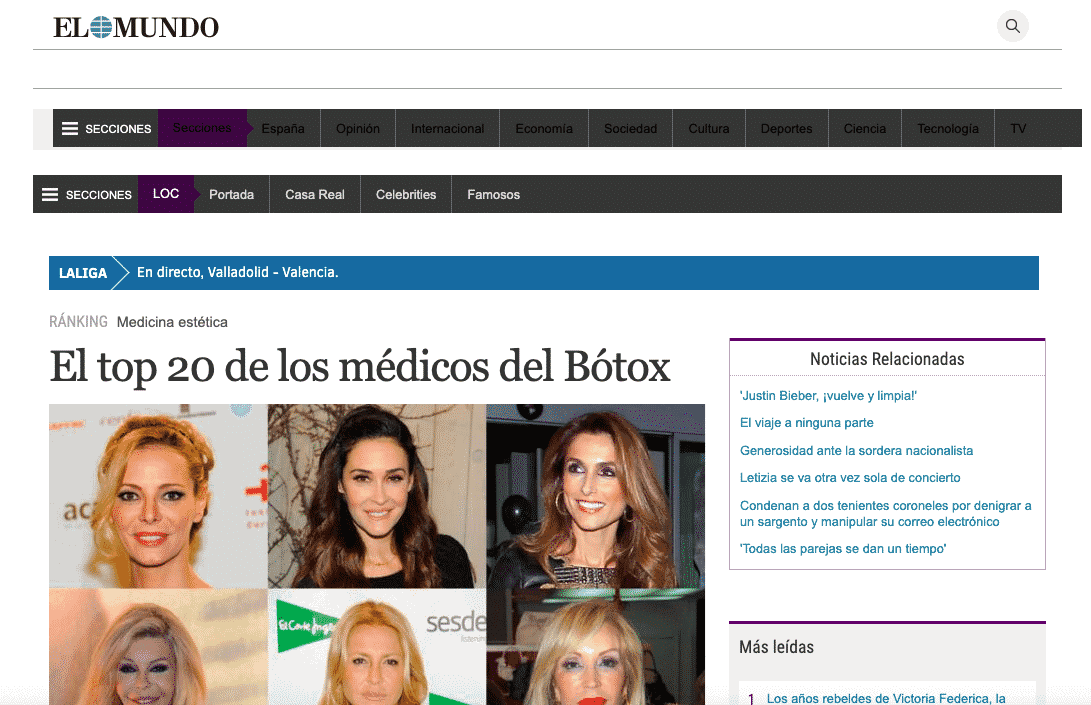This screenshot has width=1091, height=705.
Task: Open the Casa Real tab
Action: 315,195
